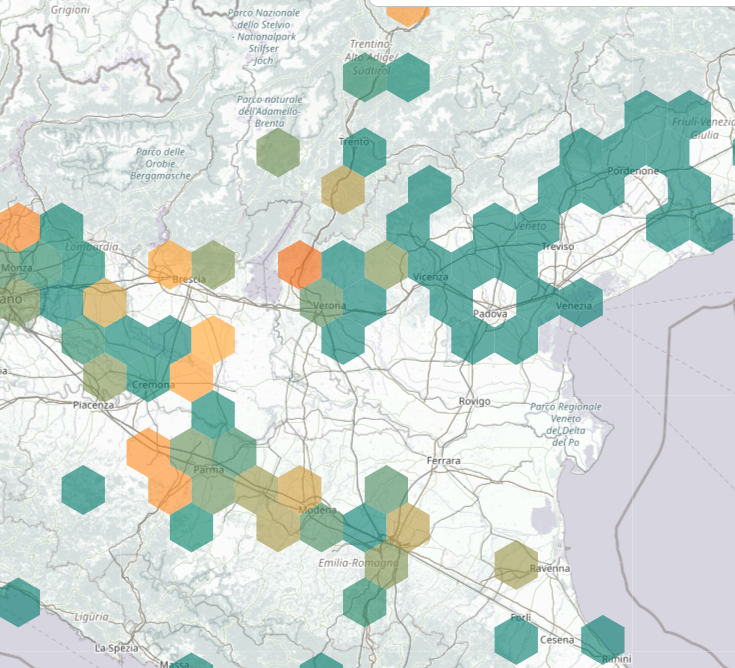This screenshot has width=735, height=668.
Task: Click the dark orange hexagon west of Verona
Action: (299, 265)
